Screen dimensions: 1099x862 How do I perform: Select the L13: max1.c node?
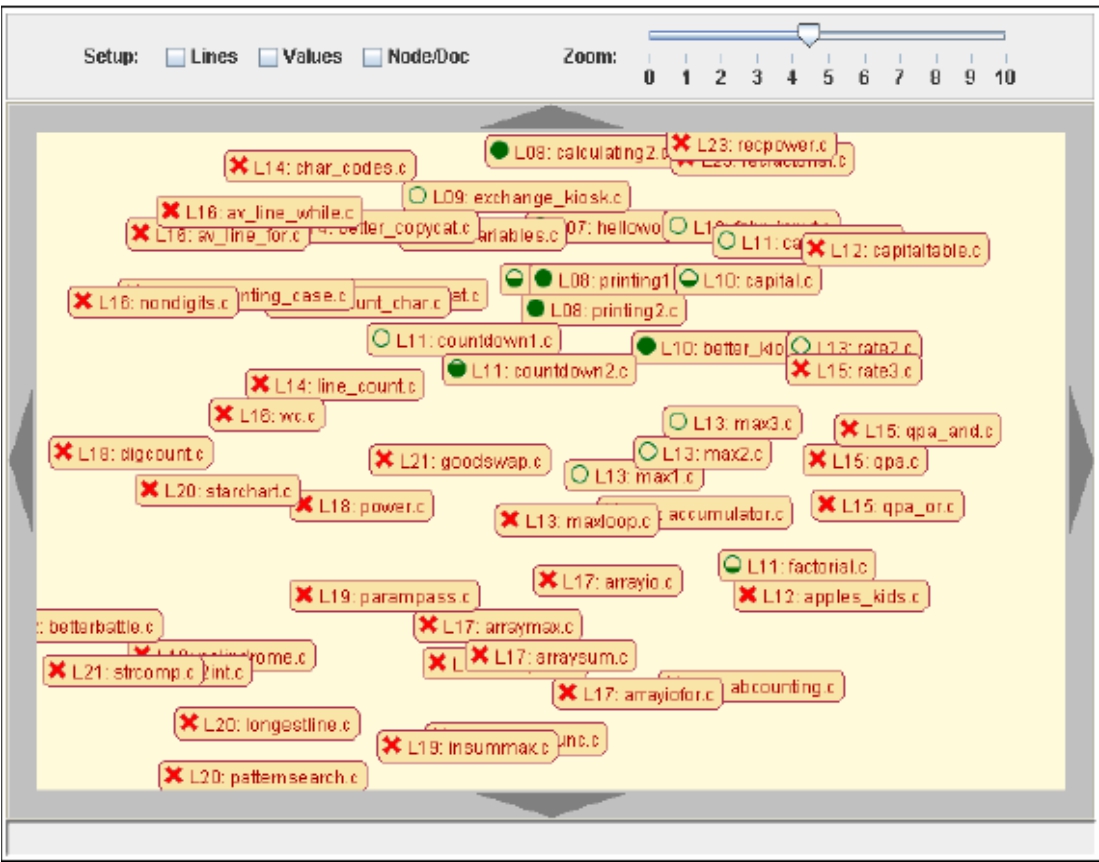[x=634, y=476]
